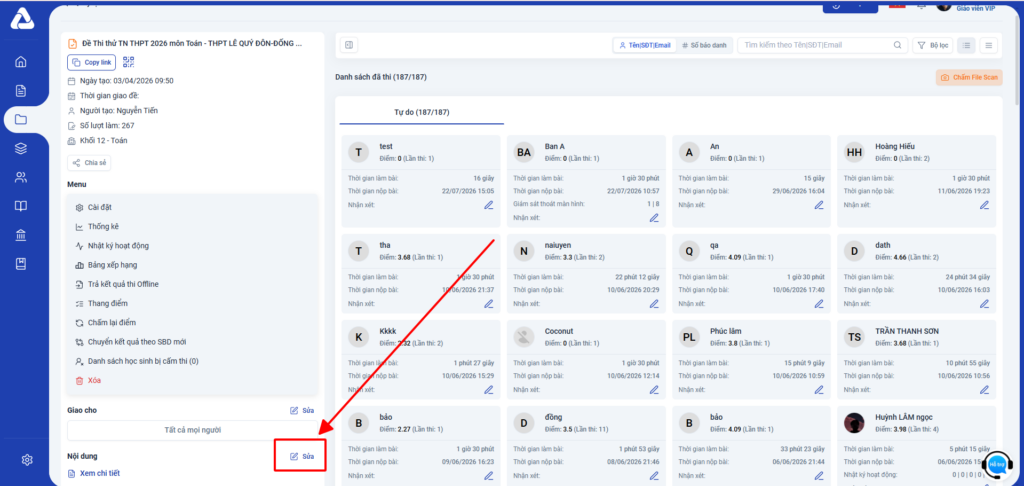Click the Chấm File Scan button
Viewport: 1024px width, 486px height.
[x=968, y=77]
